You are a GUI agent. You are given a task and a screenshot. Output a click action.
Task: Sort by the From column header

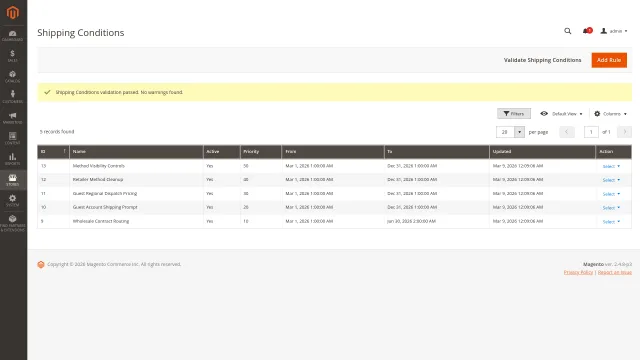point(333,151)
